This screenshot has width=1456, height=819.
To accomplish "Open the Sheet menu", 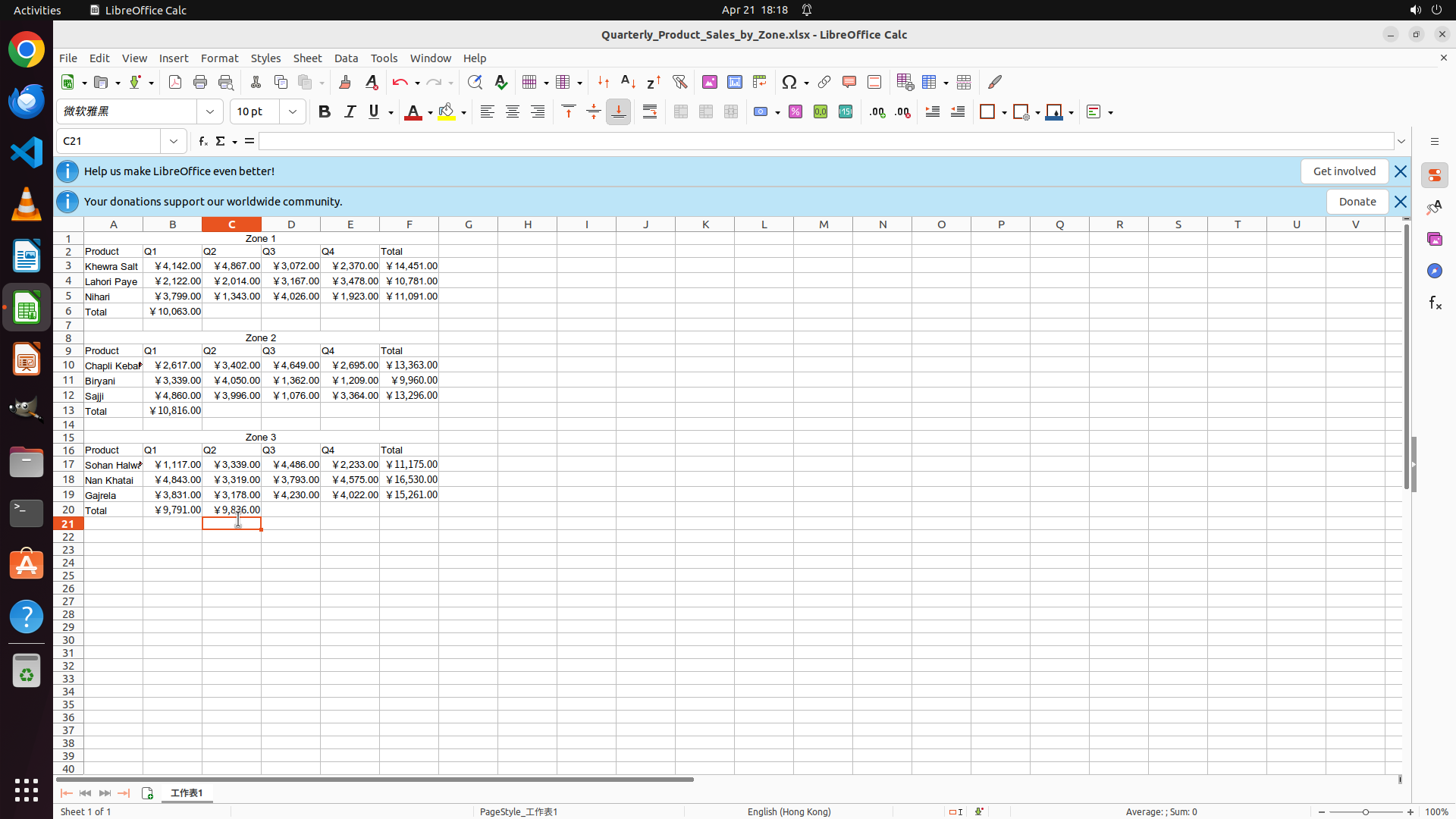I will click(307, 58).
